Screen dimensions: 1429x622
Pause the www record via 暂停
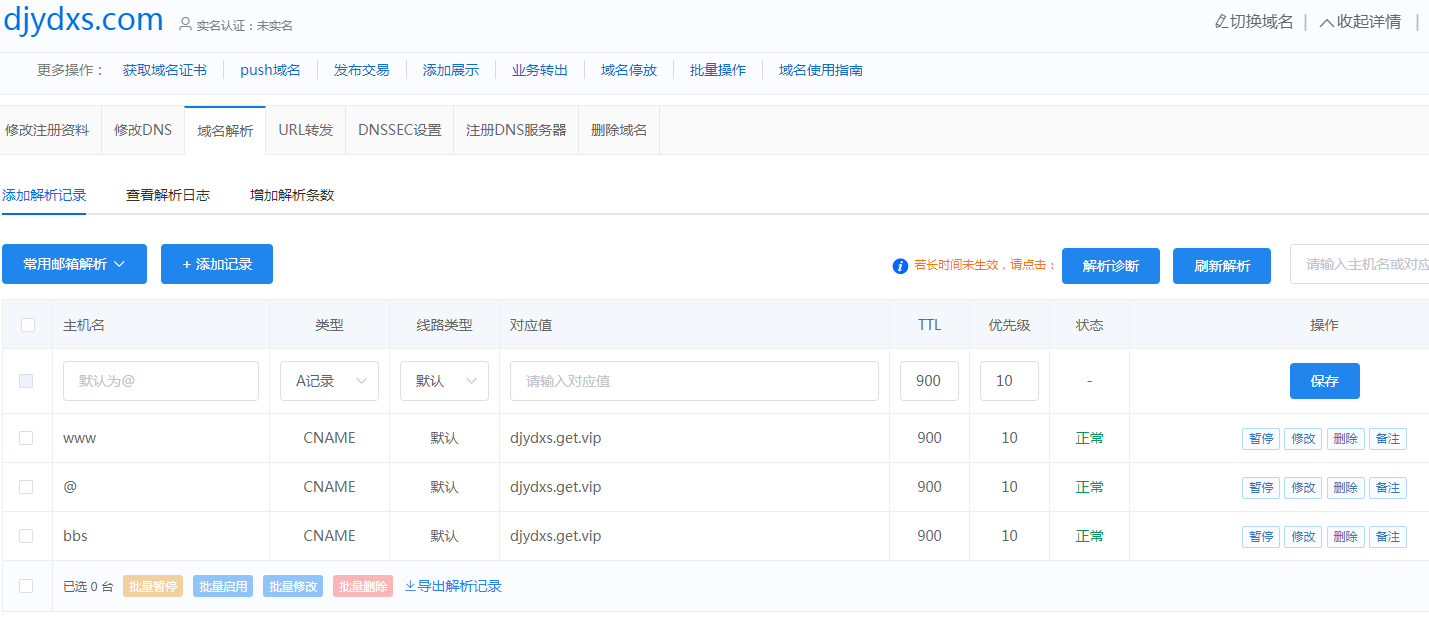pyautogui.click(x=1260, y=438)
